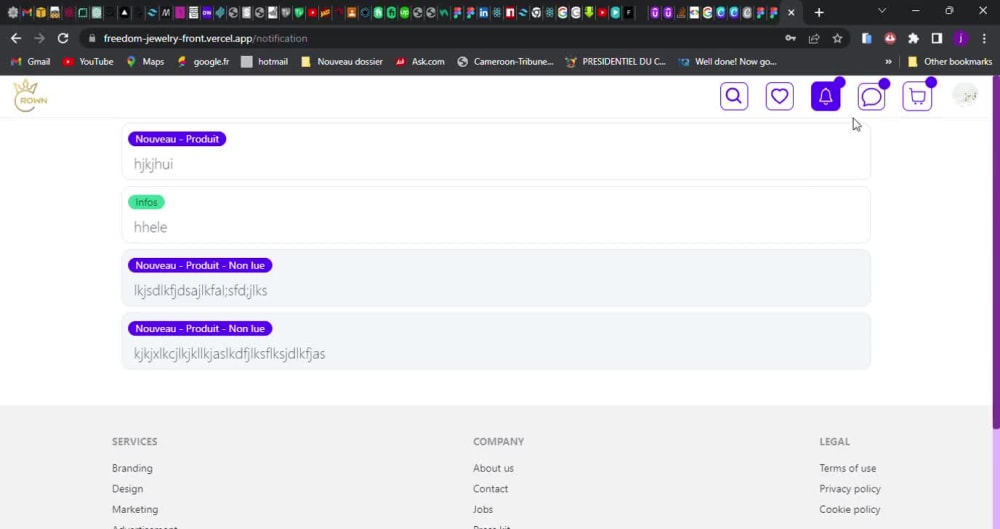The height and width of the screenshot is (529, 1000).
Task: Go back with browser back arrow
Action: (x=16, y=38)
